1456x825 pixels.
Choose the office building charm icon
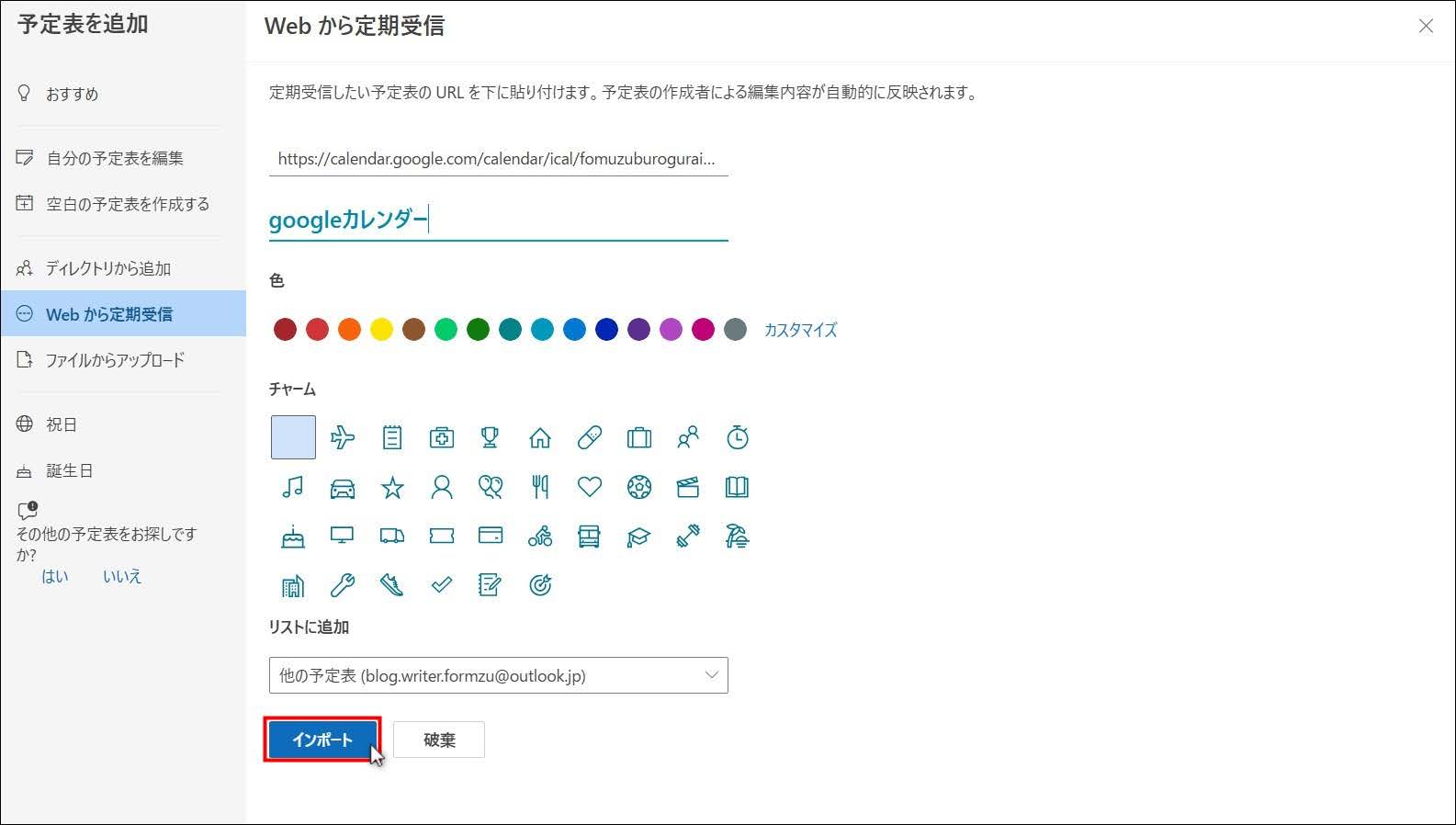(293, 585)
